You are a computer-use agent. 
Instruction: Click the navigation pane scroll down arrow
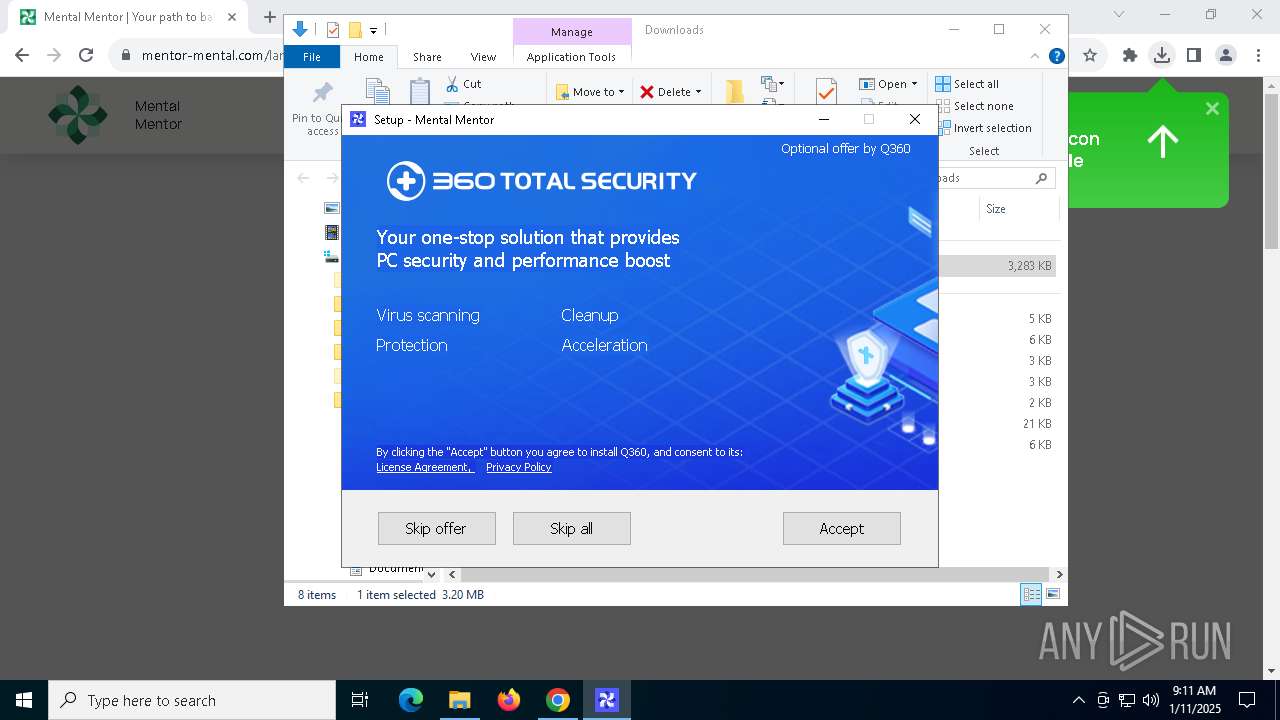pos(431,575)
